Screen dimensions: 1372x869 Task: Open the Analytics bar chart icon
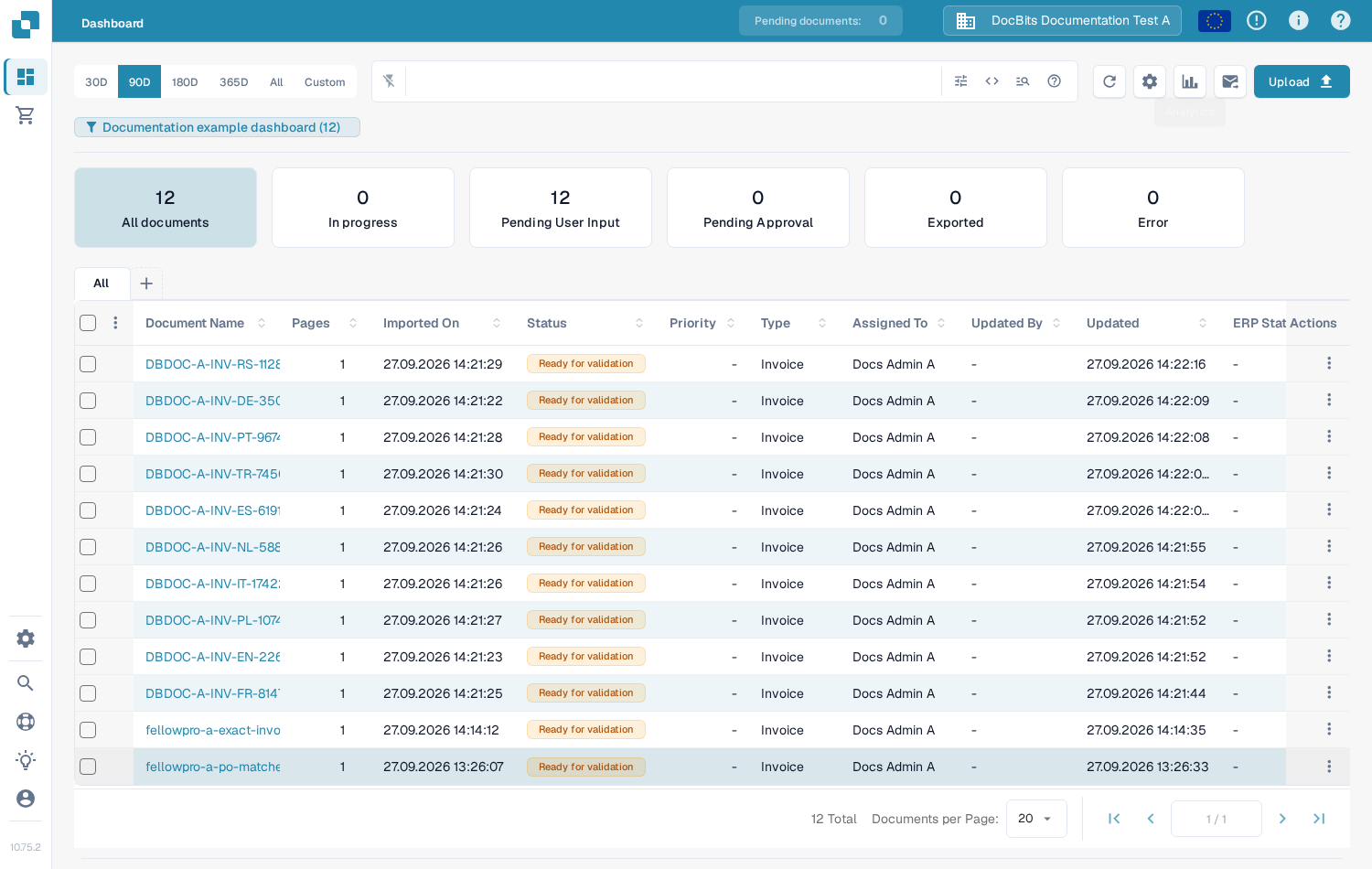tap(1190, 81)
